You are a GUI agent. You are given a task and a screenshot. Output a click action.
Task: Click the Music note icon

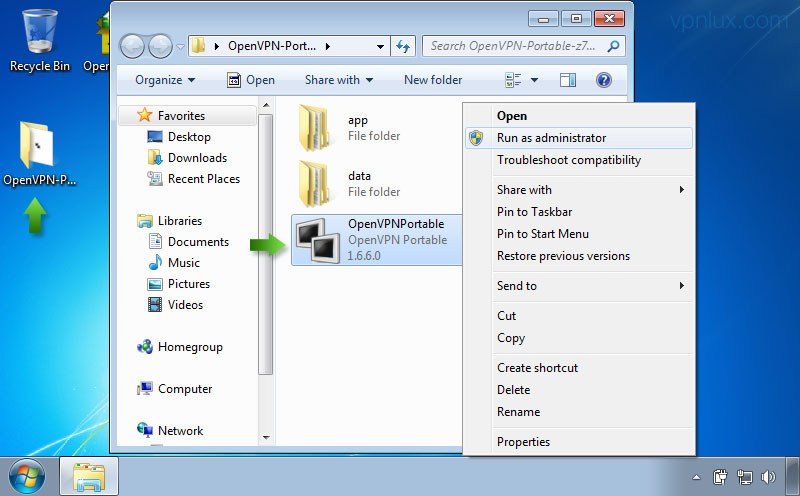155,263
